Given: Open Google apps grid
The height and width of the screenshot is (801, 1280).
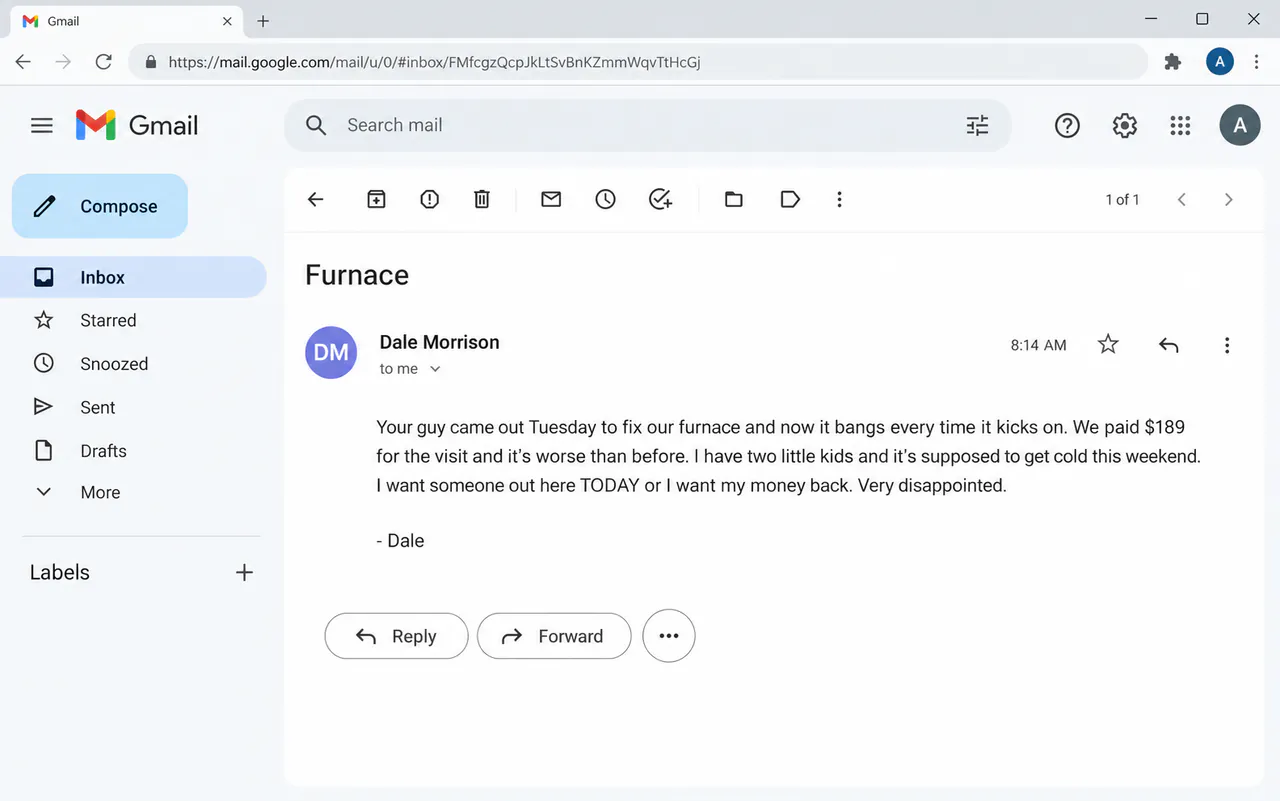Looking at the screenshot, I should click(1180, 125).
